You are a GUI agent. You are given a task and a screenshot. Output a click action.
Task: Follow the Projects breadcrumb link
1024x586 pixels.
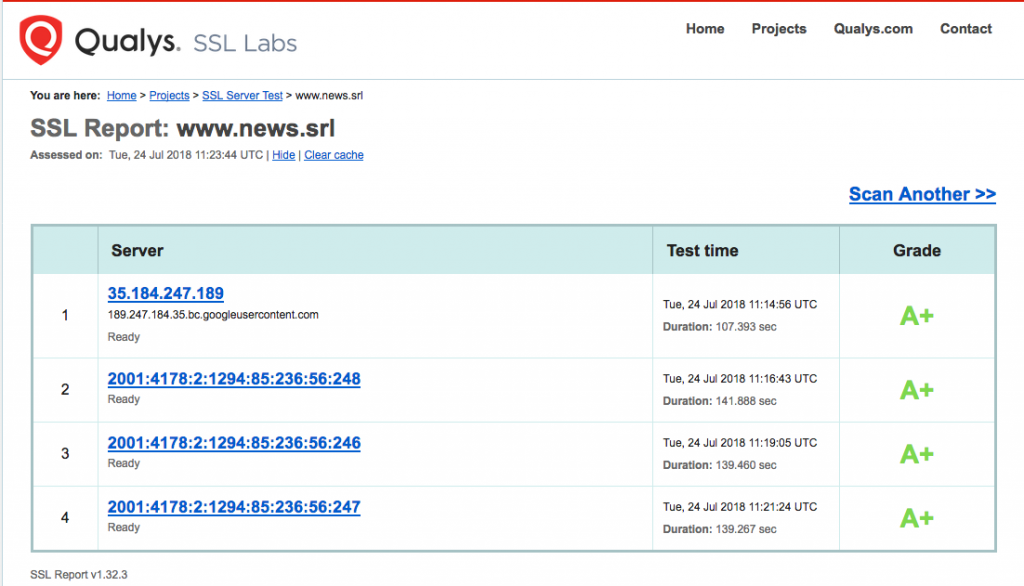(169, 95)
